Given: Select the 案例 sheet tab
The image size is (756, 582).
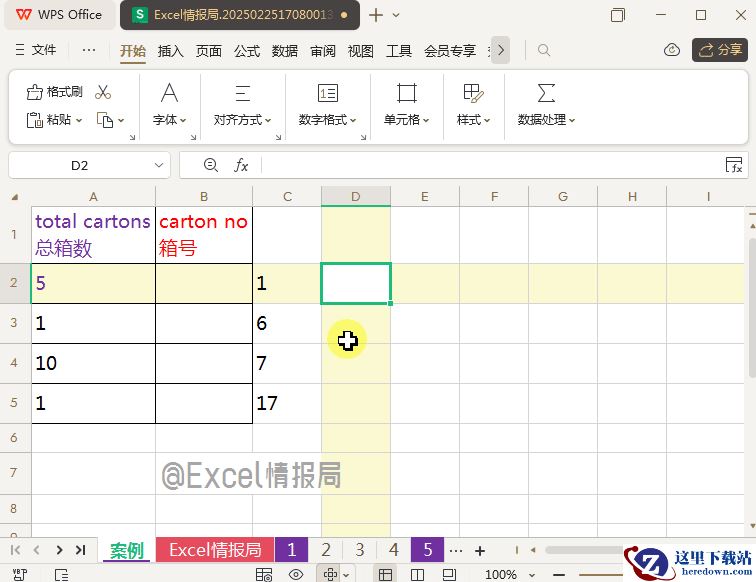Looking at the screenshot, I should 127,550.
